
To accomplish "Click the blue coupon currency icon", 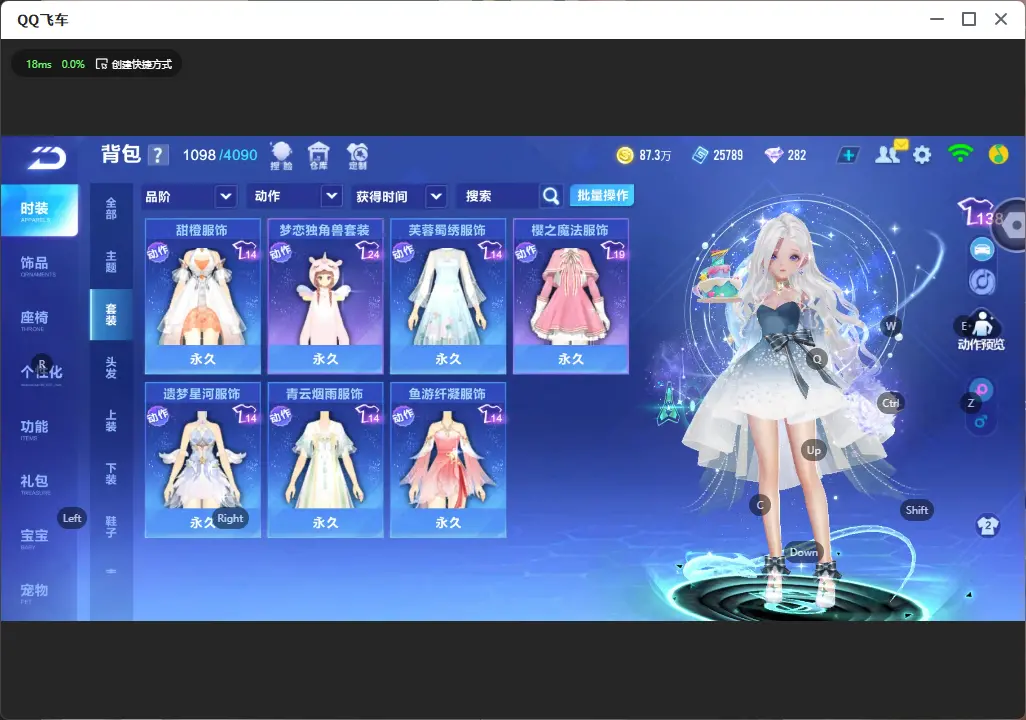I will 700,155.
